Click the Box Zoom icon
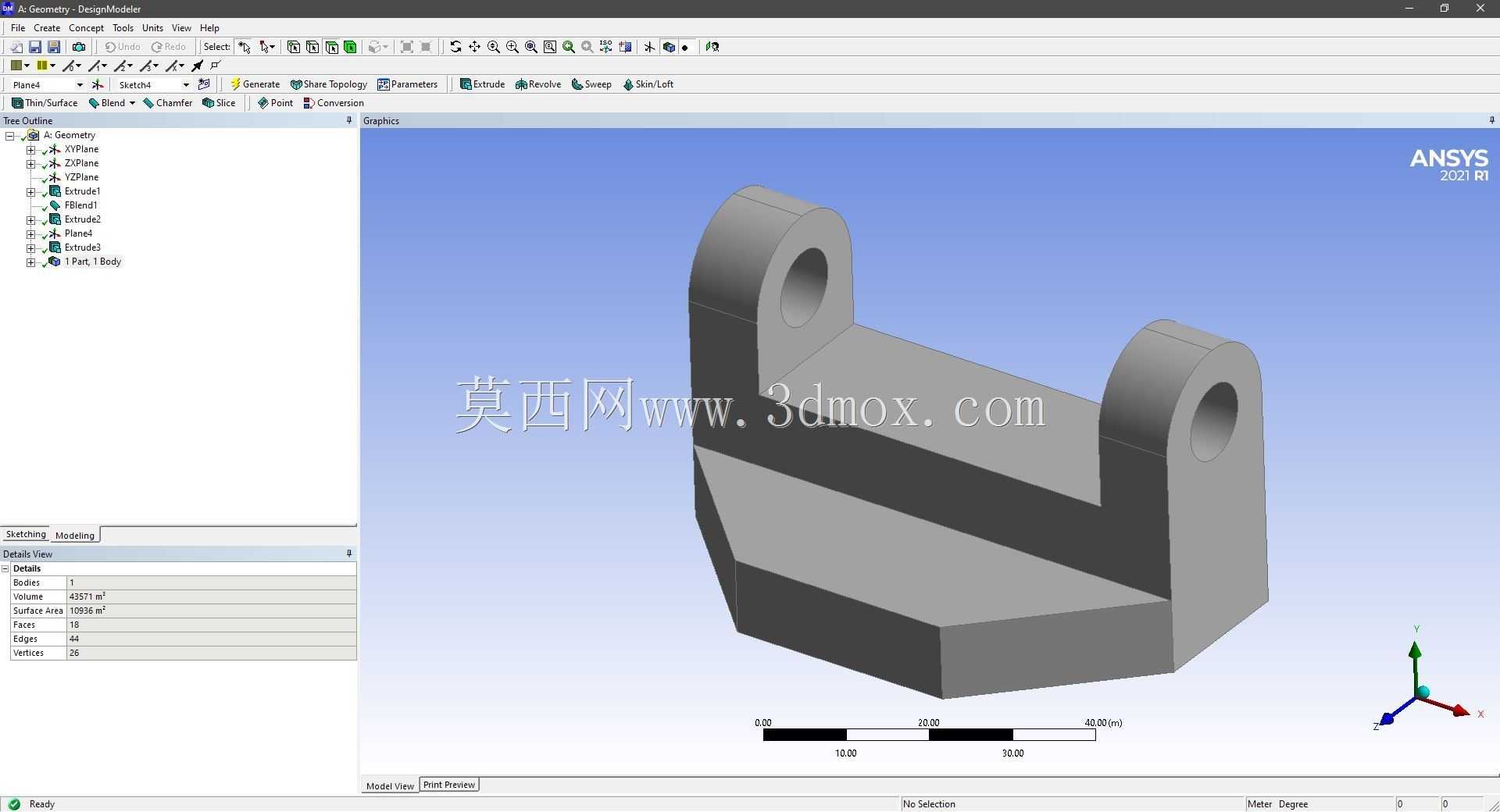Screen dimensions: 1500x812 (x=512, y=47)
